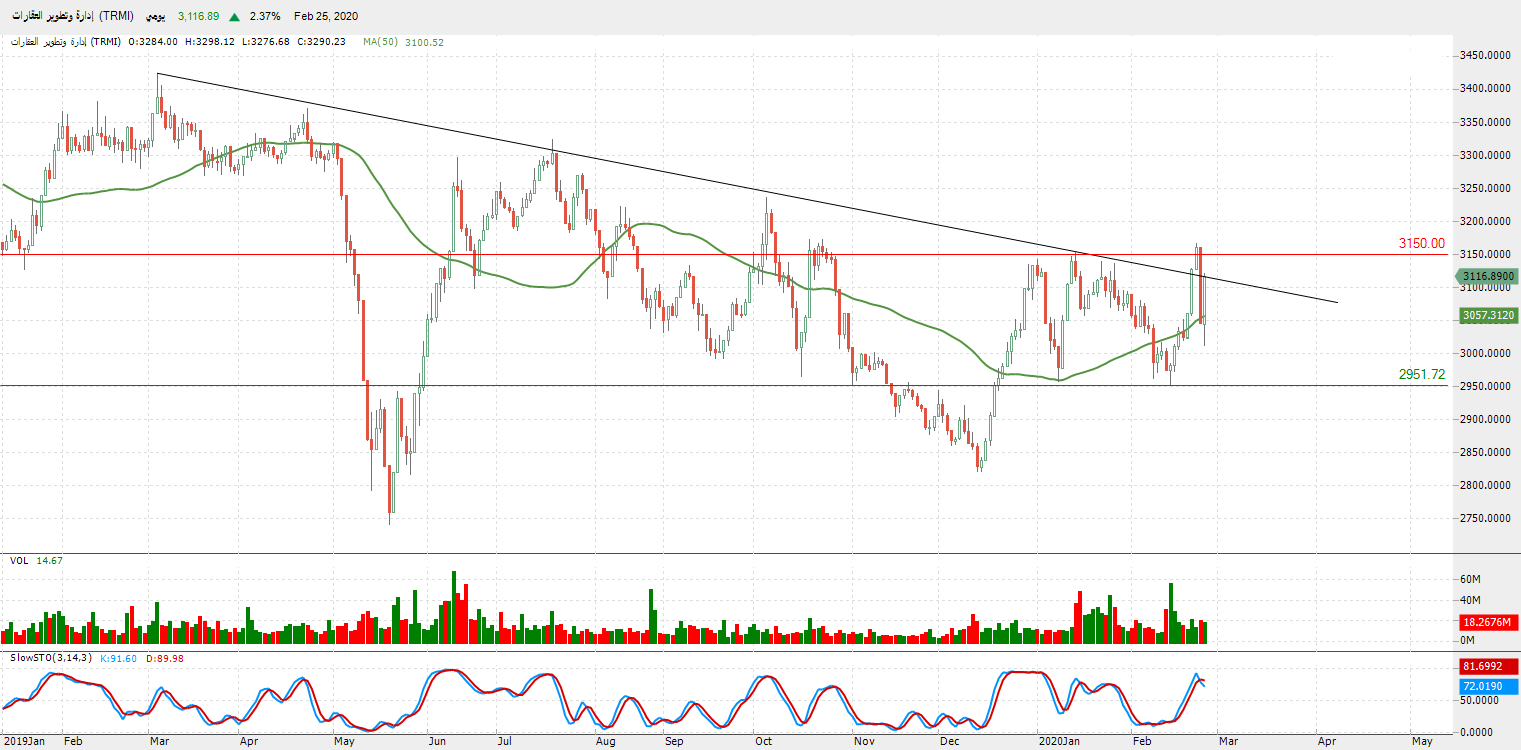
Task: Click the Nov label on the time axis
Action: (x=864, y=742)
